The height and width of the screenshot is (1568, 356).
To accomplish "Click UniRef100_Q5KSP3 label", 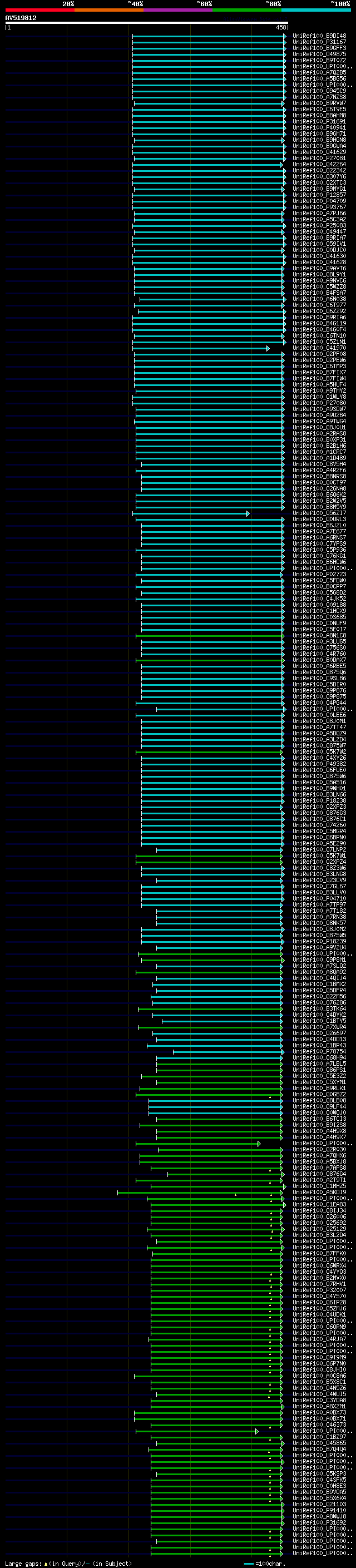I will tap(319, 1473).
